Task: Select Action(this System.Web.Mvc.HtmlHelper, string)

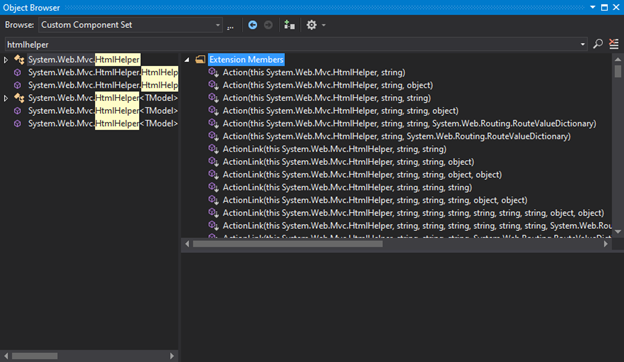Action: [314, 72]
